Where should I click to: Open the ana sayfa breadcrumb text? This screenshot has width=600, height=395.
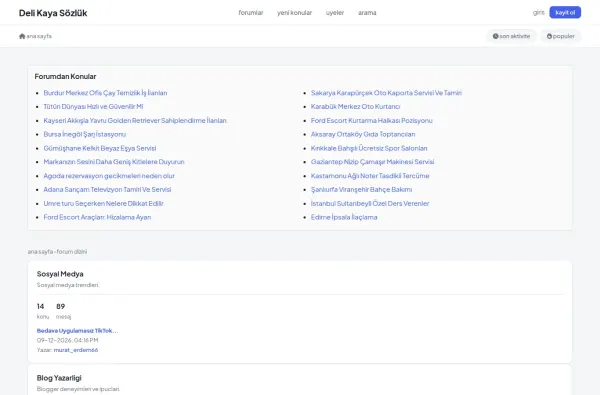click(39, 36)
